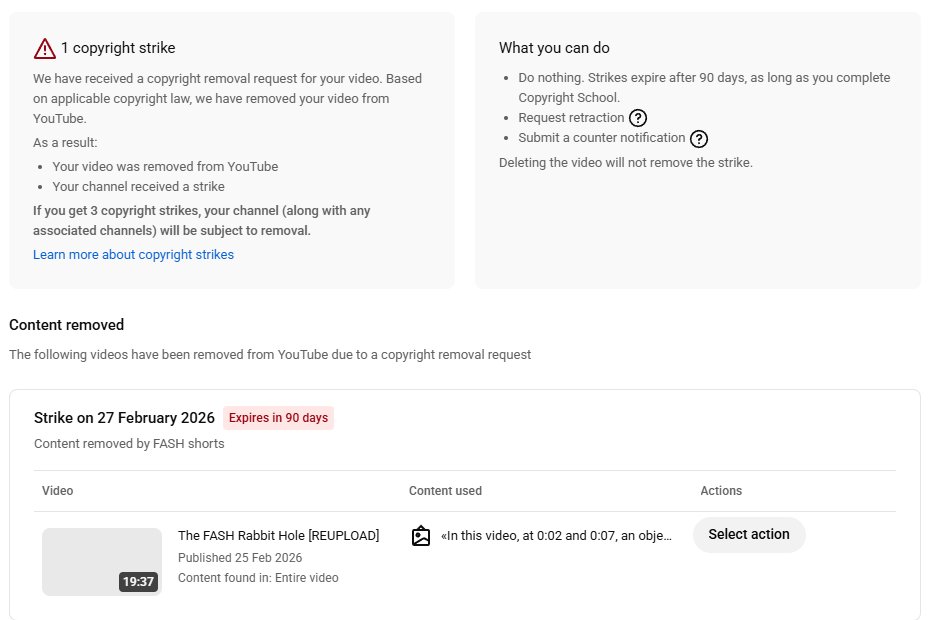933x620 pixels.
Task: Click the Content used column header
Action: tap(445, 491)
